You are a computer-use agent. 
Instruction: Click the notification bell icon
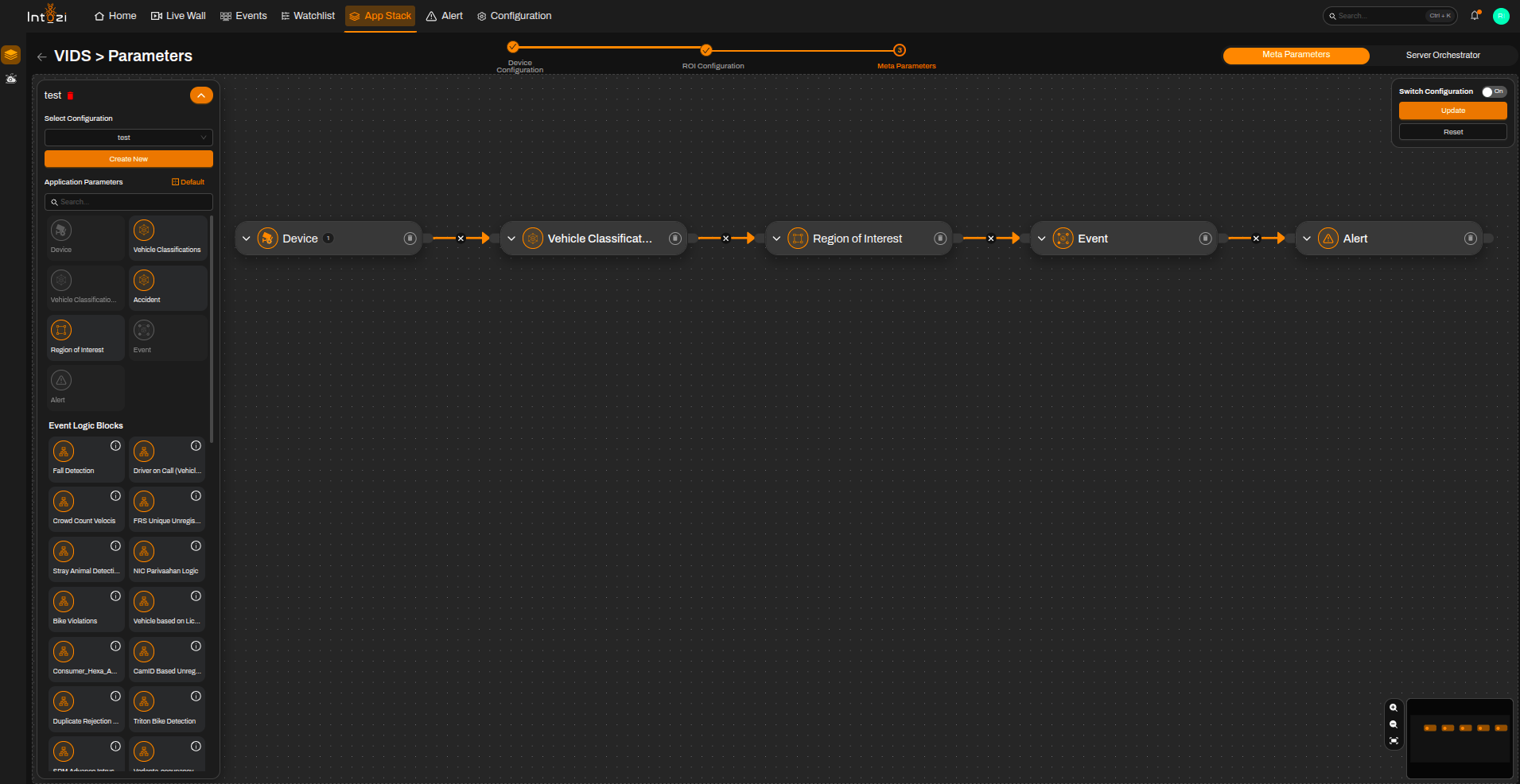pos(1475,16)
